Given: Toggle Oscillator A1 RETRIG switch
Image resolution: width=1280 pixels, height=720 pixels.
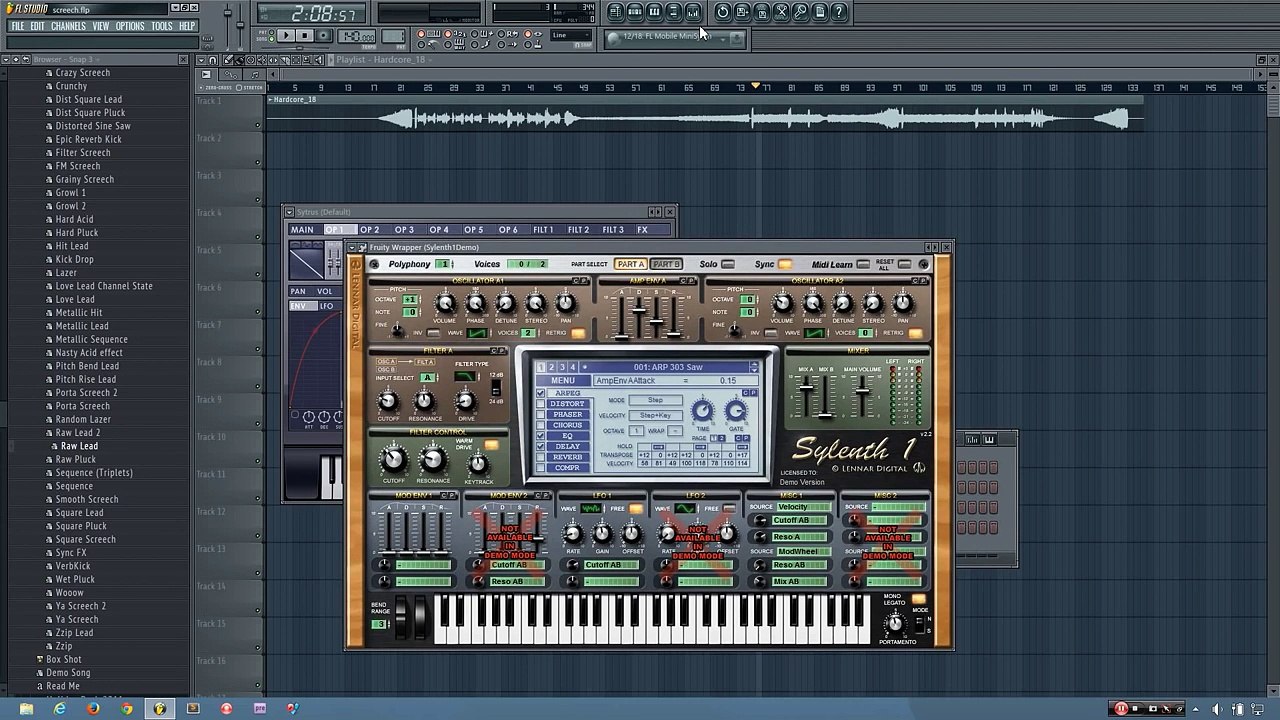Looking at the screenshot, I should point(578,333).
